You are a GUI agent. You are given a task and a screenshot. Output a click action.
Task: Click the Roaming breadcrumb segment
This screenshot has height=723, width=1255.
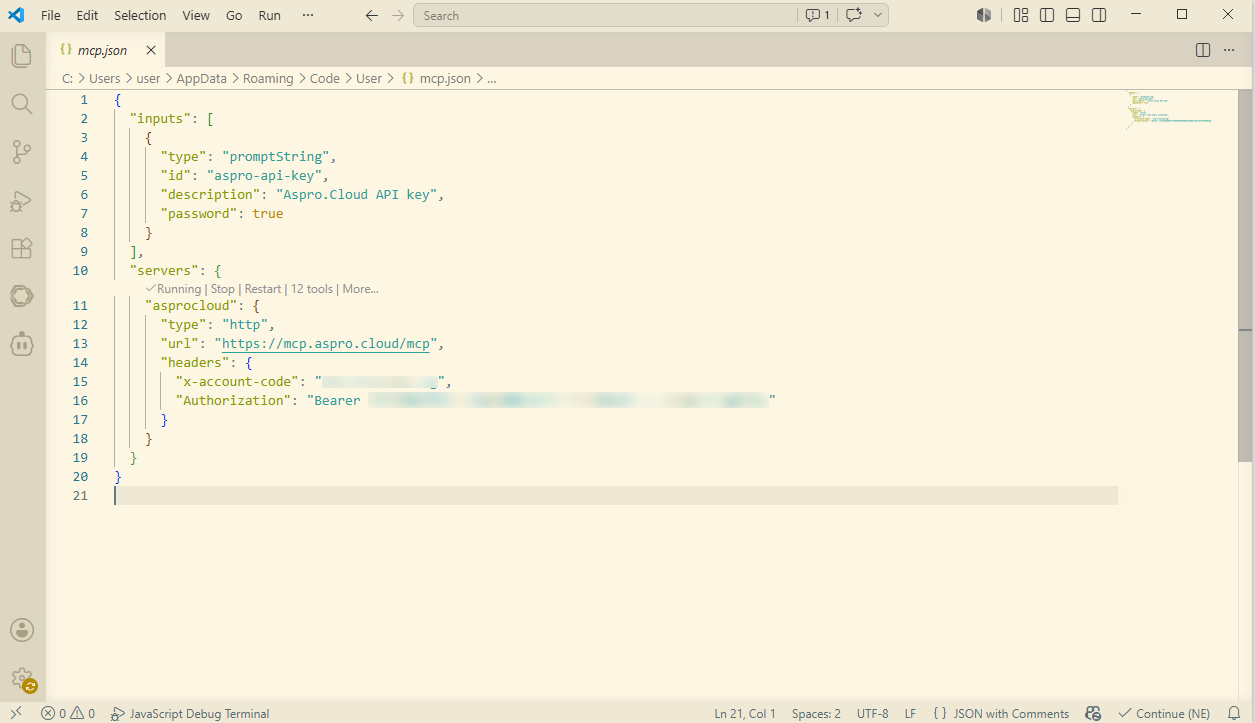coord(268,78)
